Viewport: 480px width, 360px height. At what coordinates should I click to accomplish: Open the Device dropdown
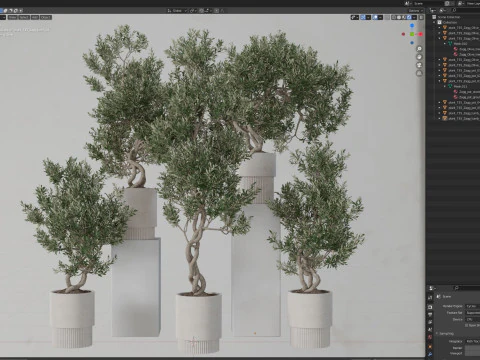click(x=473, y=319)
